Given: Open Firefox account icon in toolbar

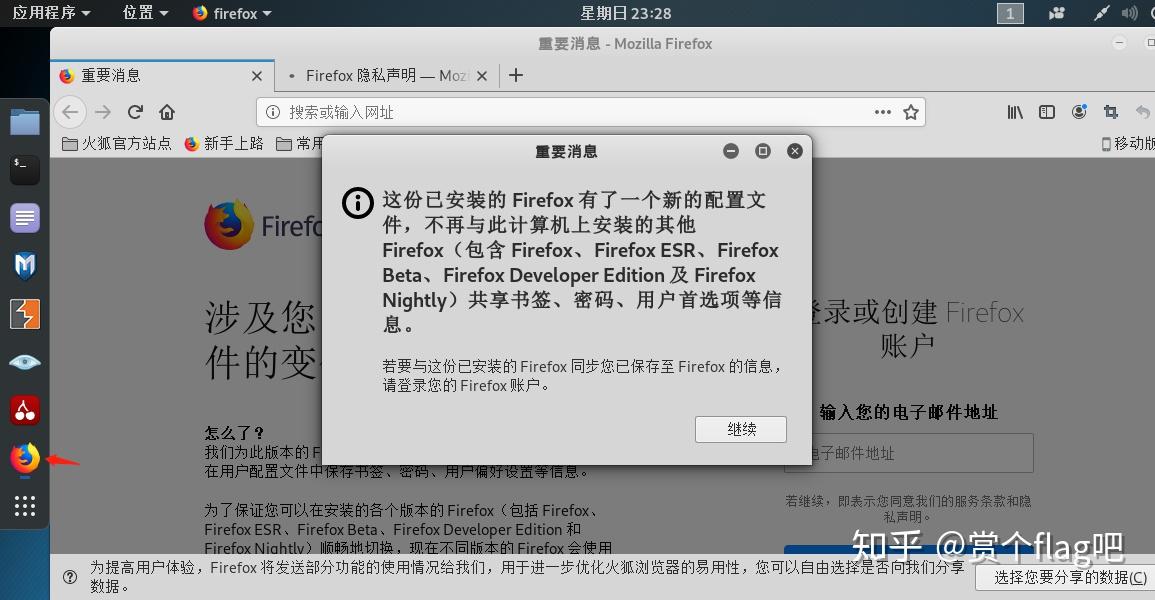Looking at the screenshot, I should [x=1079, y=112].
